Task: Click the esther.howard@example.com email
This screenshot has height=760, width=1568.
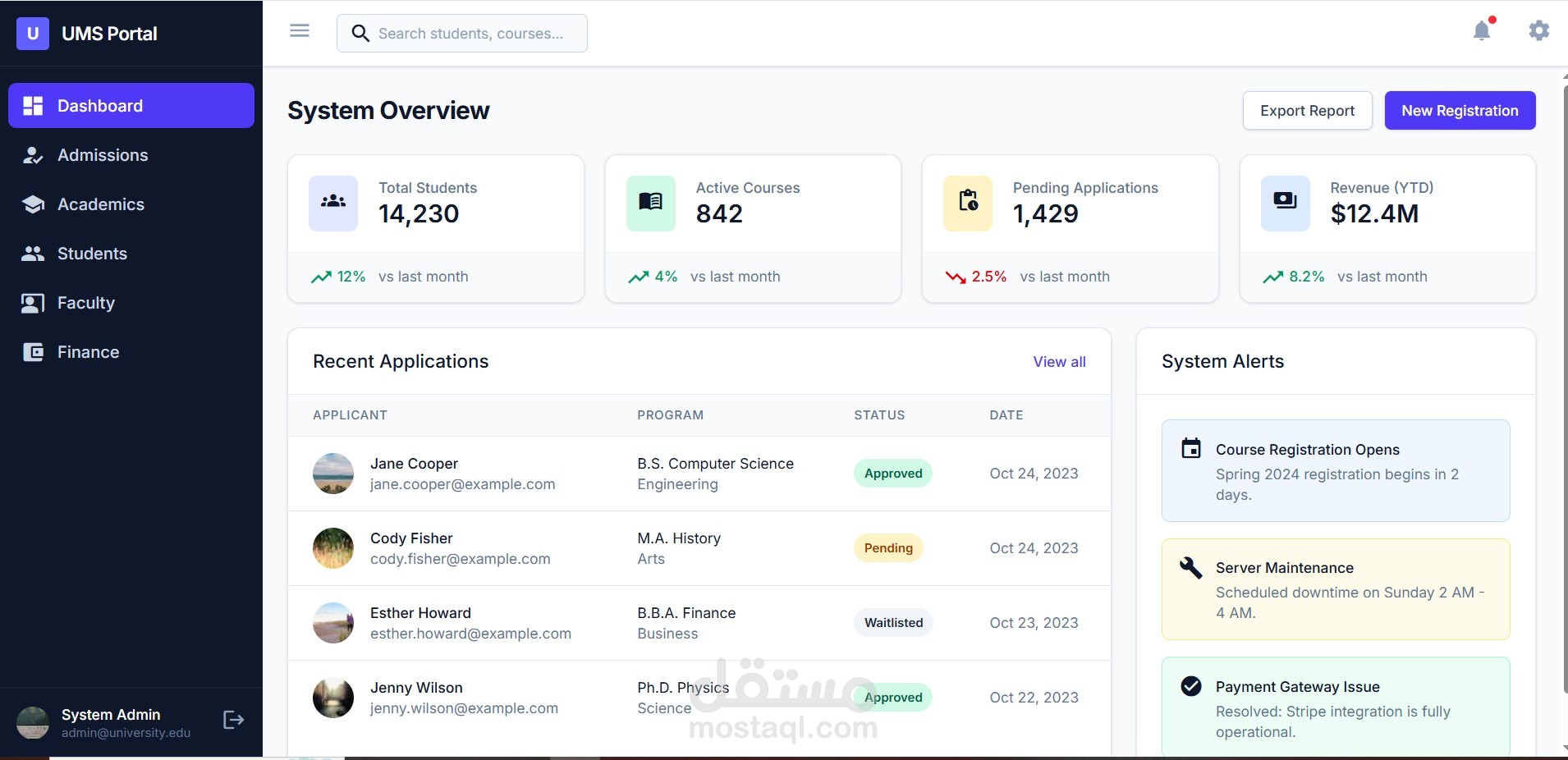Action: [x=470, y=634]
